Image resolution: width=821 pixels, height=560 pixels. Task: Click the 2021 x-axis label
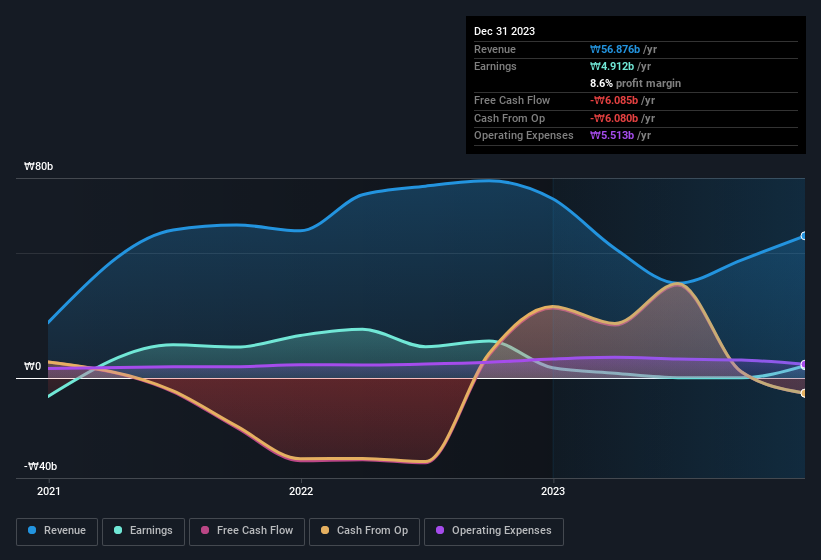49,491
